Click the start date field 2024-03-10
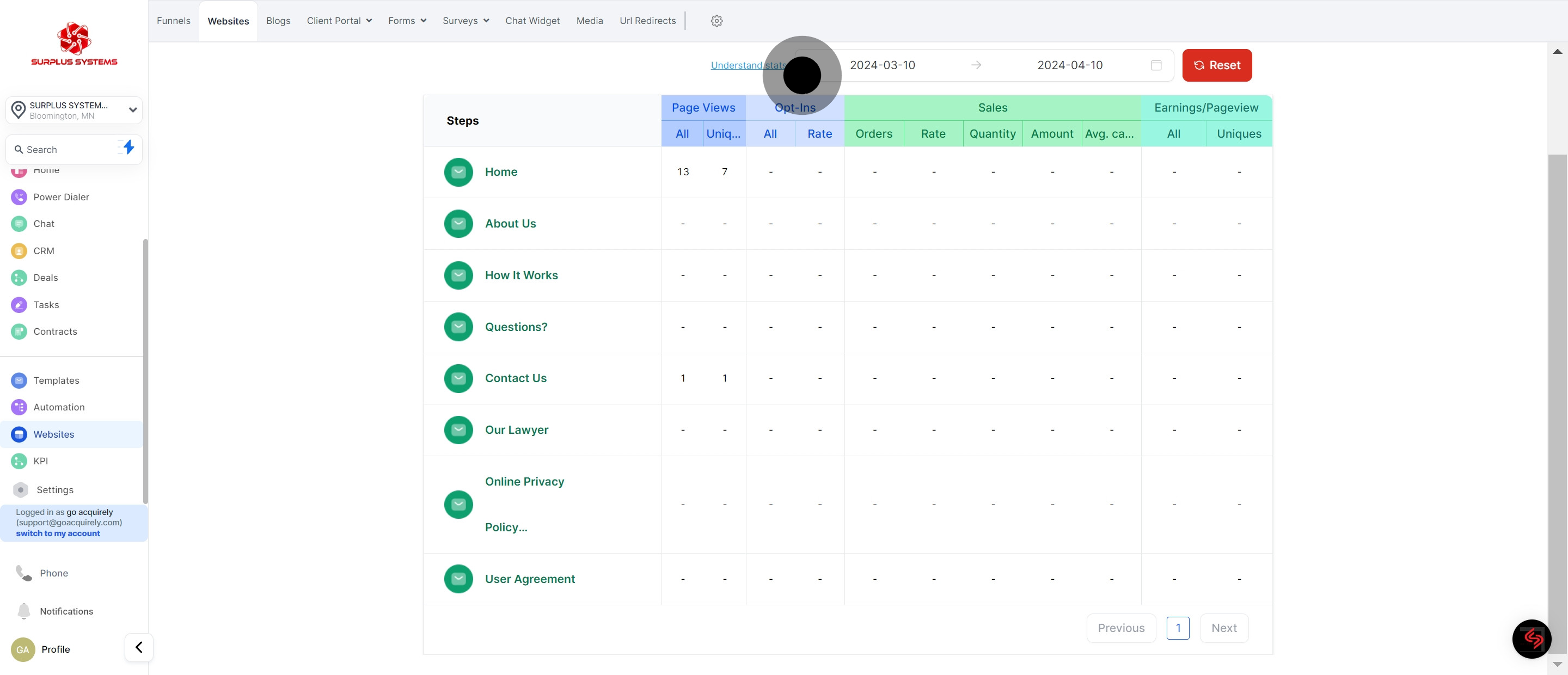 tap(882, 65)
